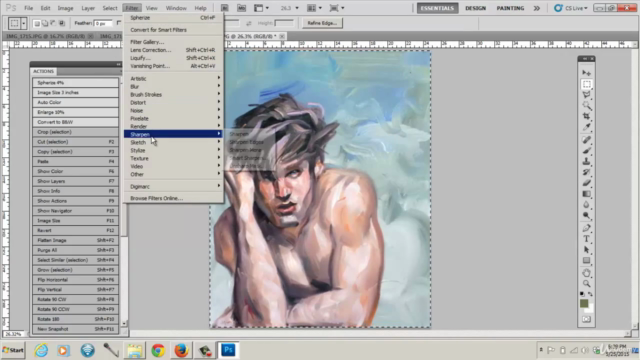Image resolution: width=640 pixels, height=360 pixels.
Task: Select the Healing Brush tool
Action: click(587, 140)
